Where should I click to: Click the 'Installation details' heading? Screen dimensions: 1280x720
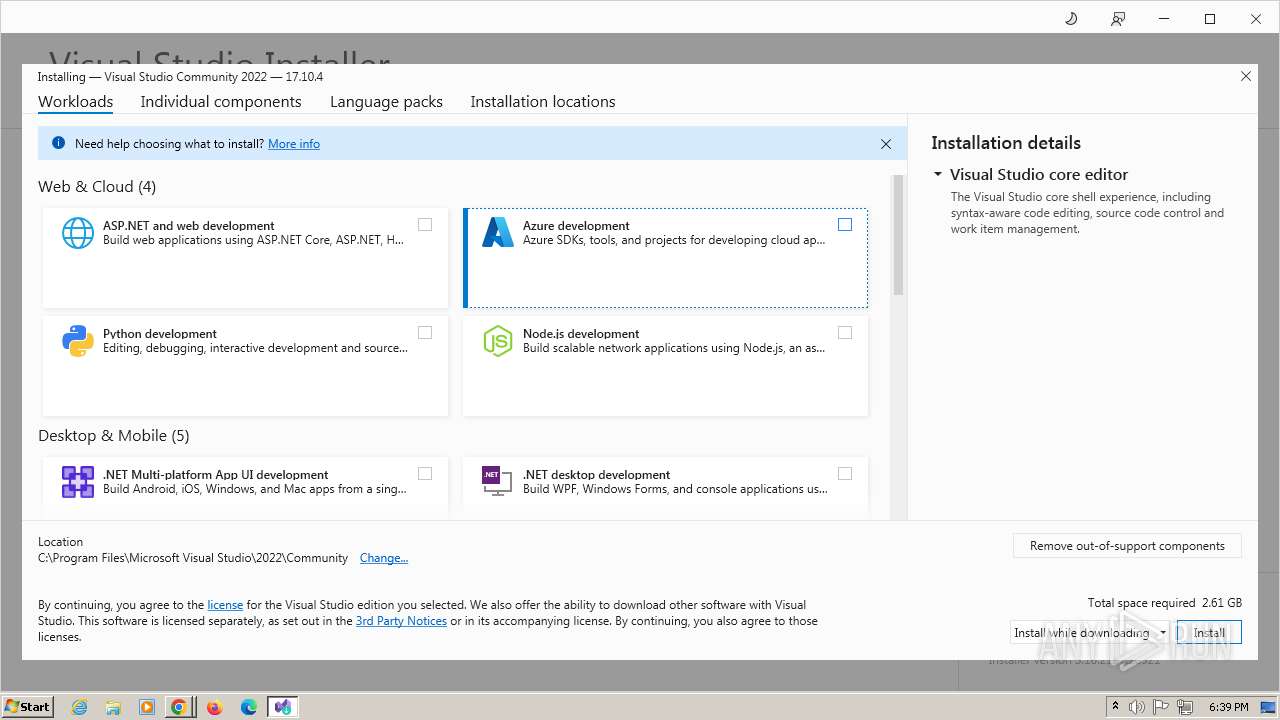pos(1006,143)
